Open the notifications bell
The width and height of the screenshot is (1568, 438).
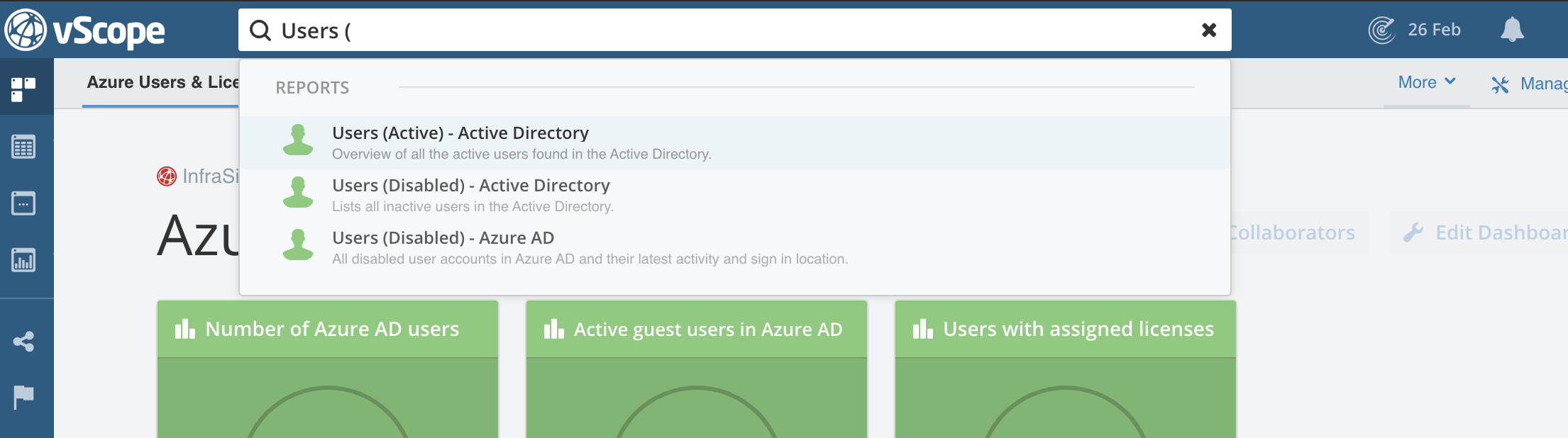pos(1512,30)
